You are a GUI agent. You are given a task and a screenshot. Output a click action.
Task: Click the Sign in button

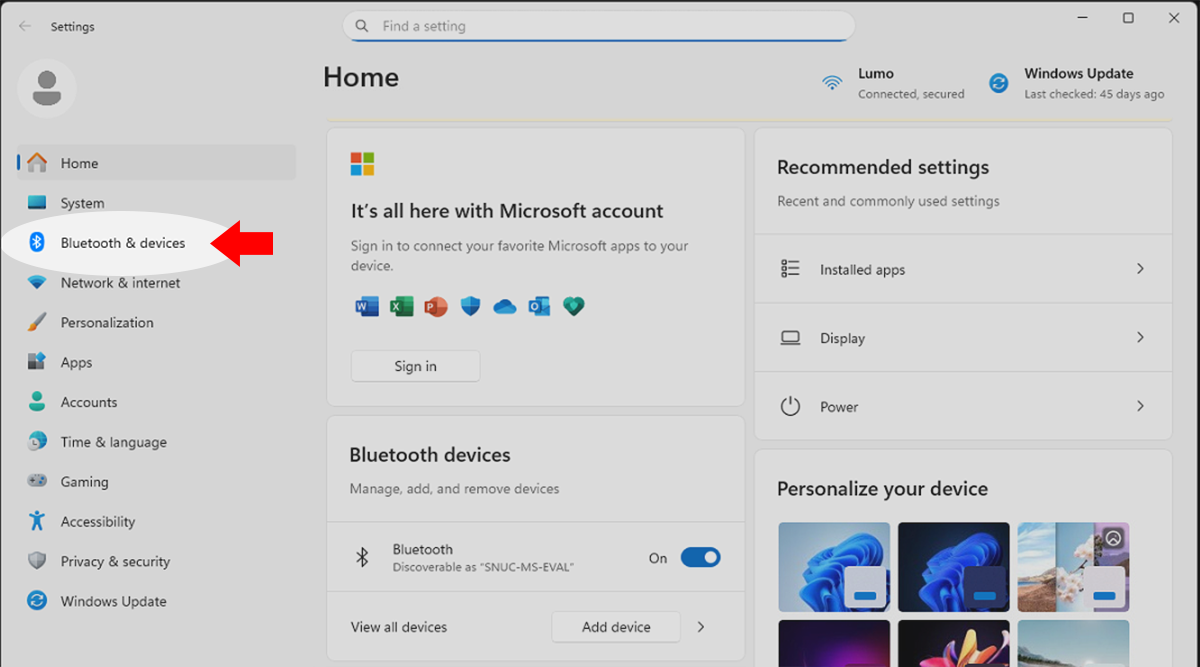click(415, 366)
